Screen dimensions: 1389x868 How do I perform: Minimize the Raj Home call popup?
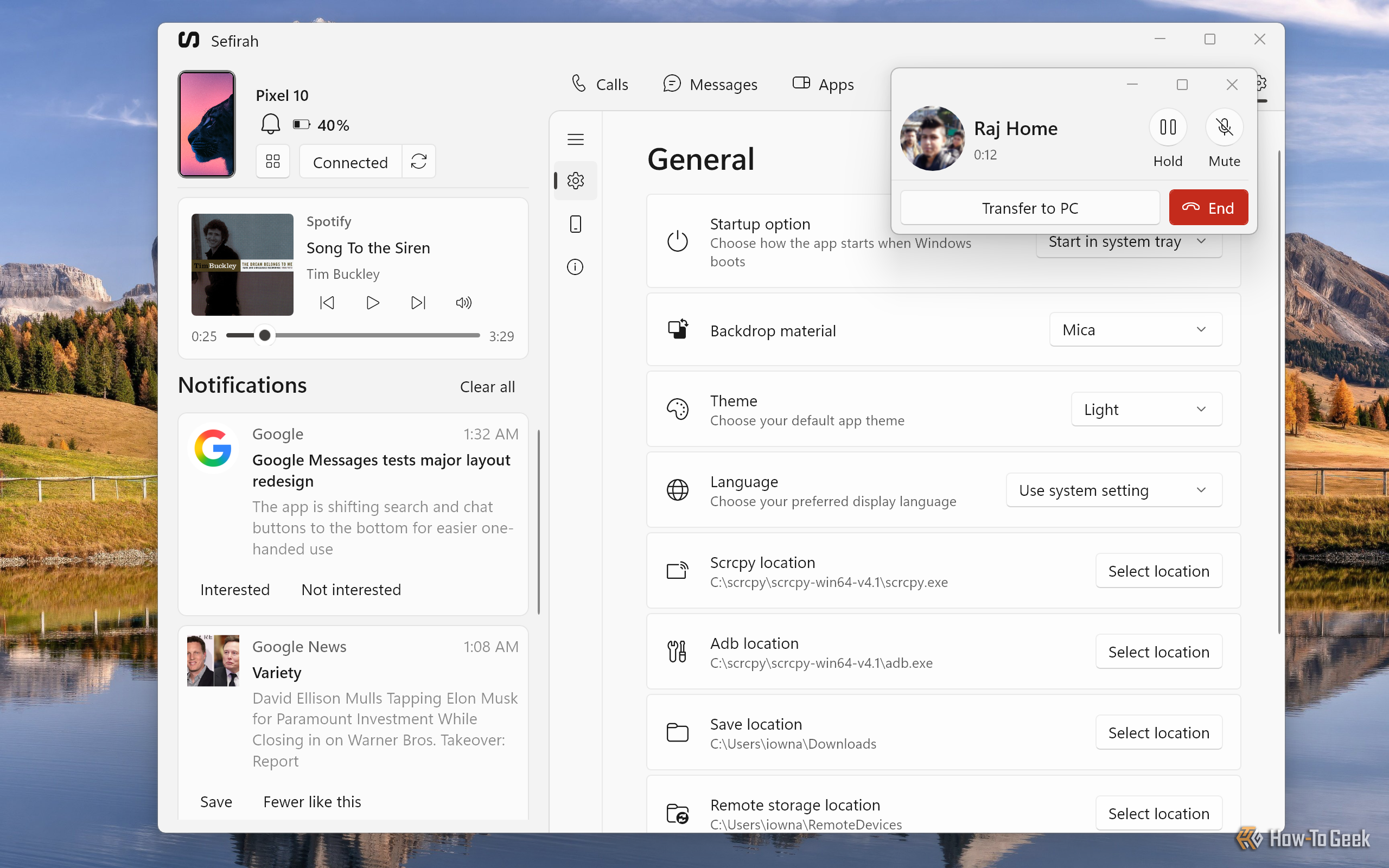(1132, 85)
